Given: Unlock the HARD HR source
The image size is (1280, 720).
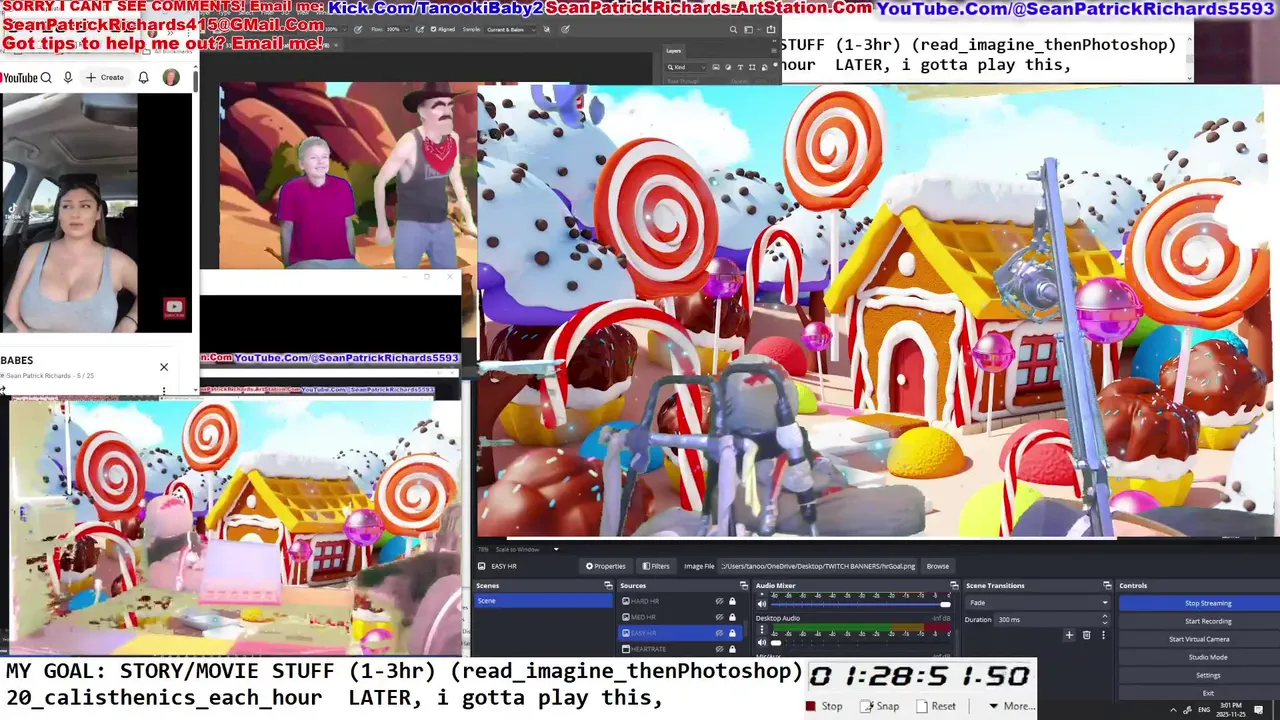Looking at the screenshot, I should 732,601.
